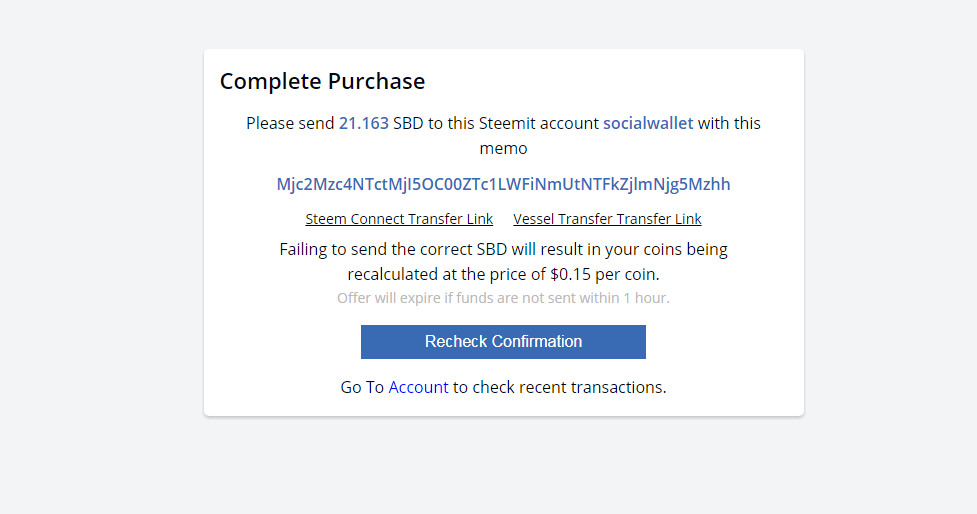Click the 21.163 amount value
Screen dimensions: 977x514
pyautogui.click(x=363, y=123)
